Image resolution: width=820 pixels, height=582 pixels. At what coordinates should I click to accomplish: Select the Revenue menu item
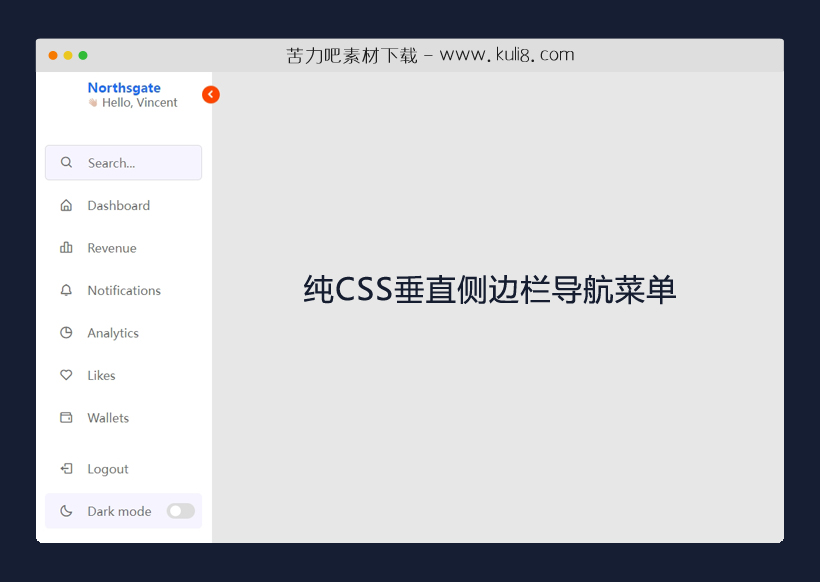(111, 248)
